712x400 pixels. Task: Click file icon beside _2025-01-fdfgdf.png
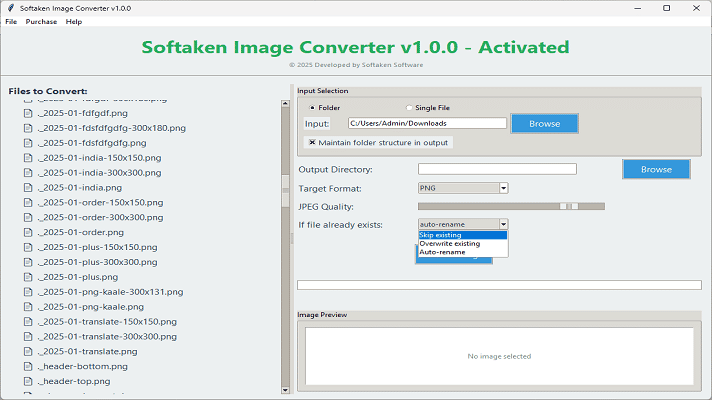coord(28,113)
